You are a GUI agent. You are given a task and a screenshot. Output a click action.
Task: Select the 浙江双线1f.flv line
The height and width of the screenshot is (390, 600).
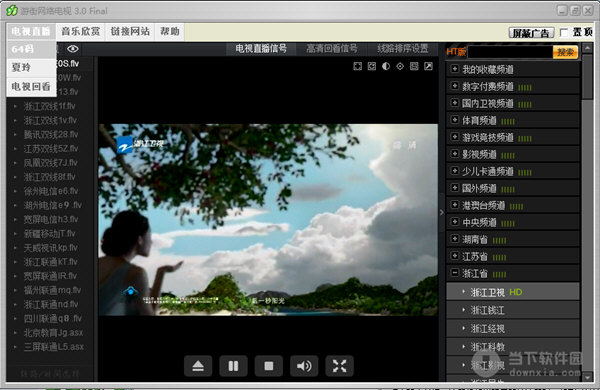tap(50, 106)
